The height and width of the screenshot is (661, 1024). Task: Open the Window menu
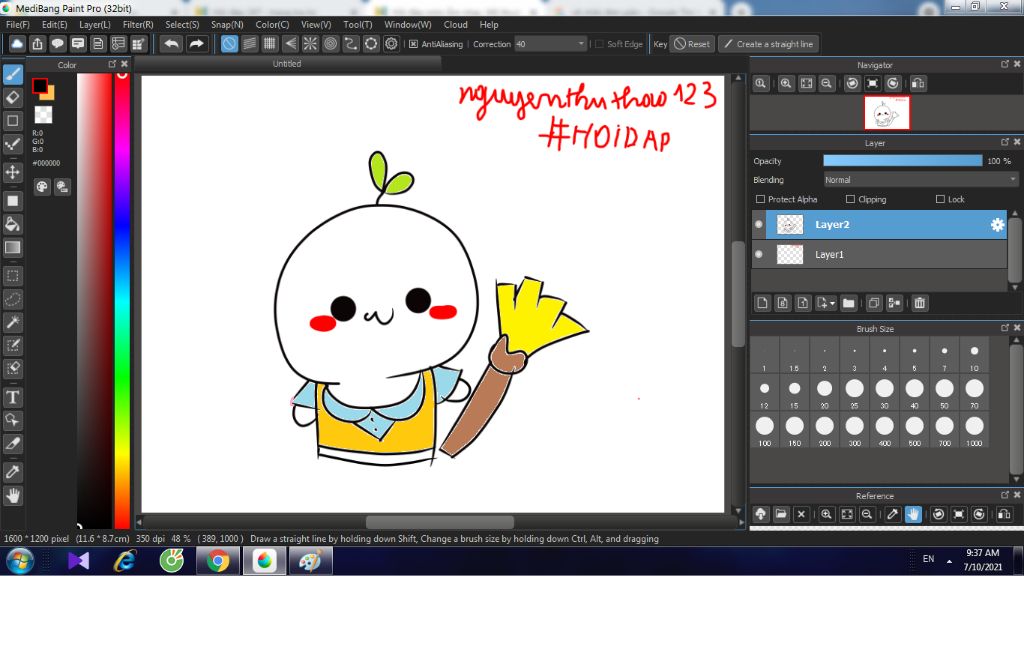(408, 25)
